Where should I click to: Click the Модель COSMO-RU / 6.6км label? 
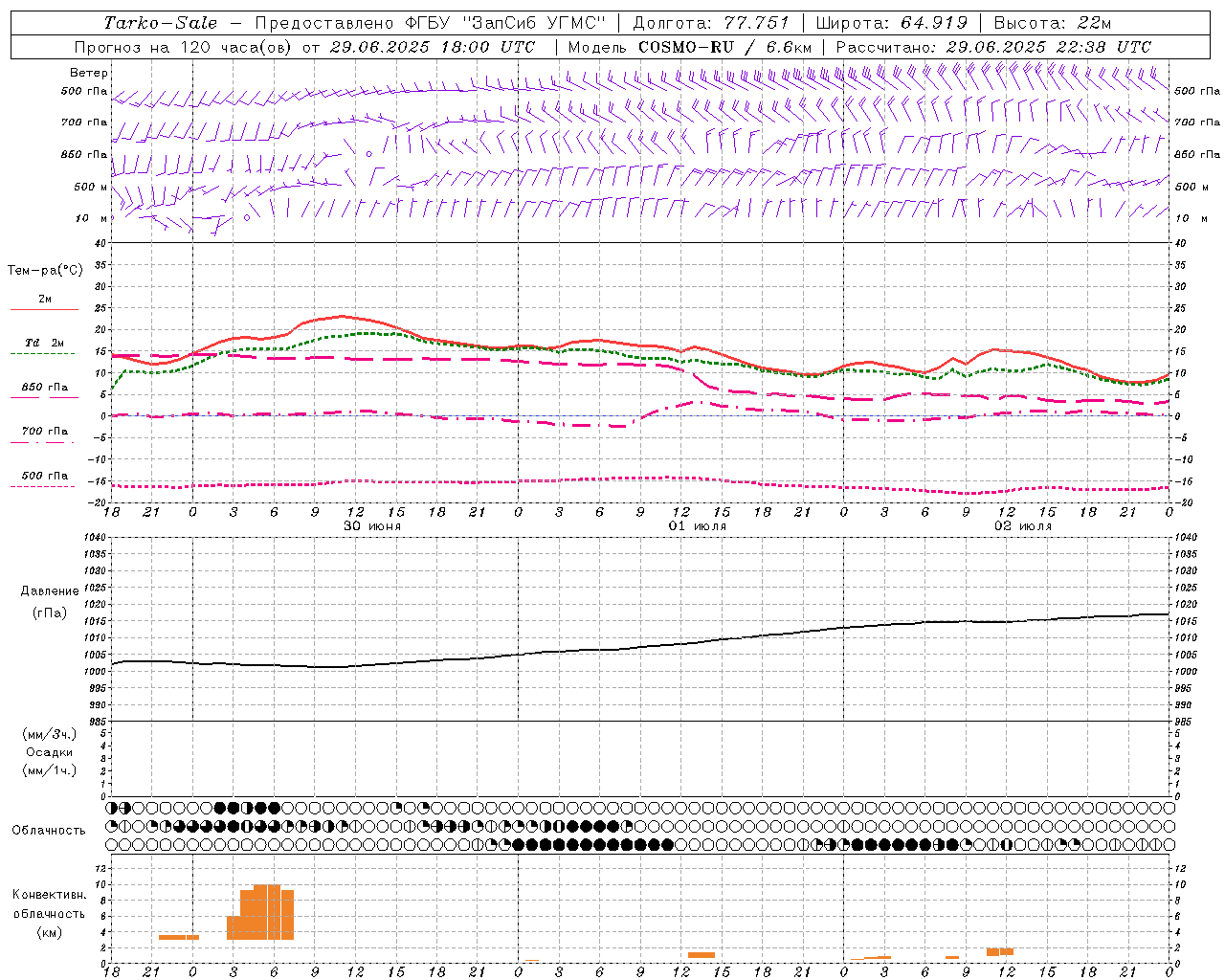point(690,47)
